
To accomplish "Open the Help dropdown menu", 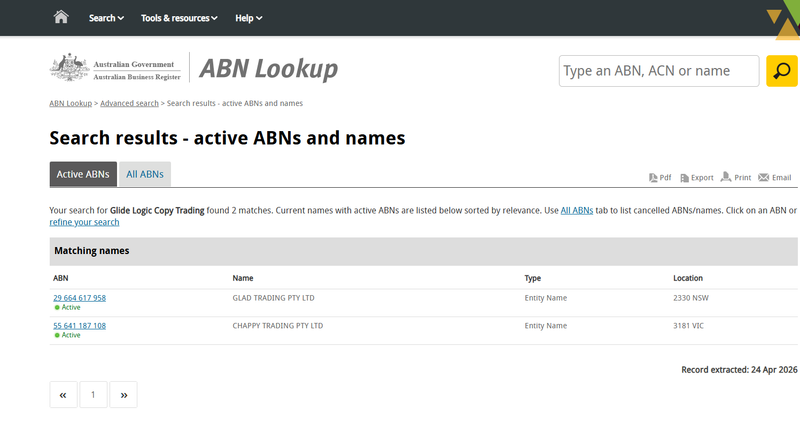I will tap(248, 18).
